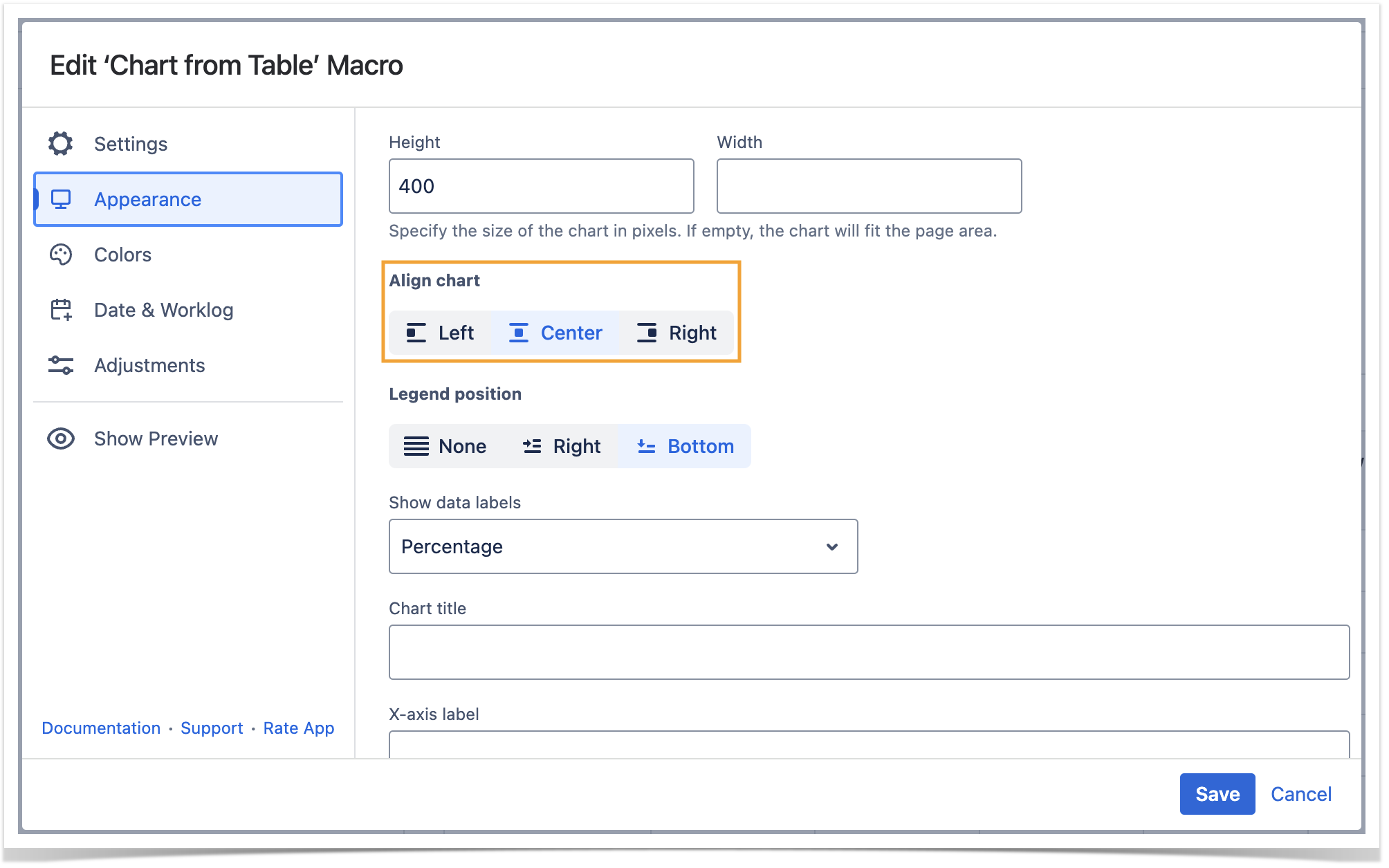Set legend position to Right
The height and width of the screenshot is (868, 1389).
(561, 446)
